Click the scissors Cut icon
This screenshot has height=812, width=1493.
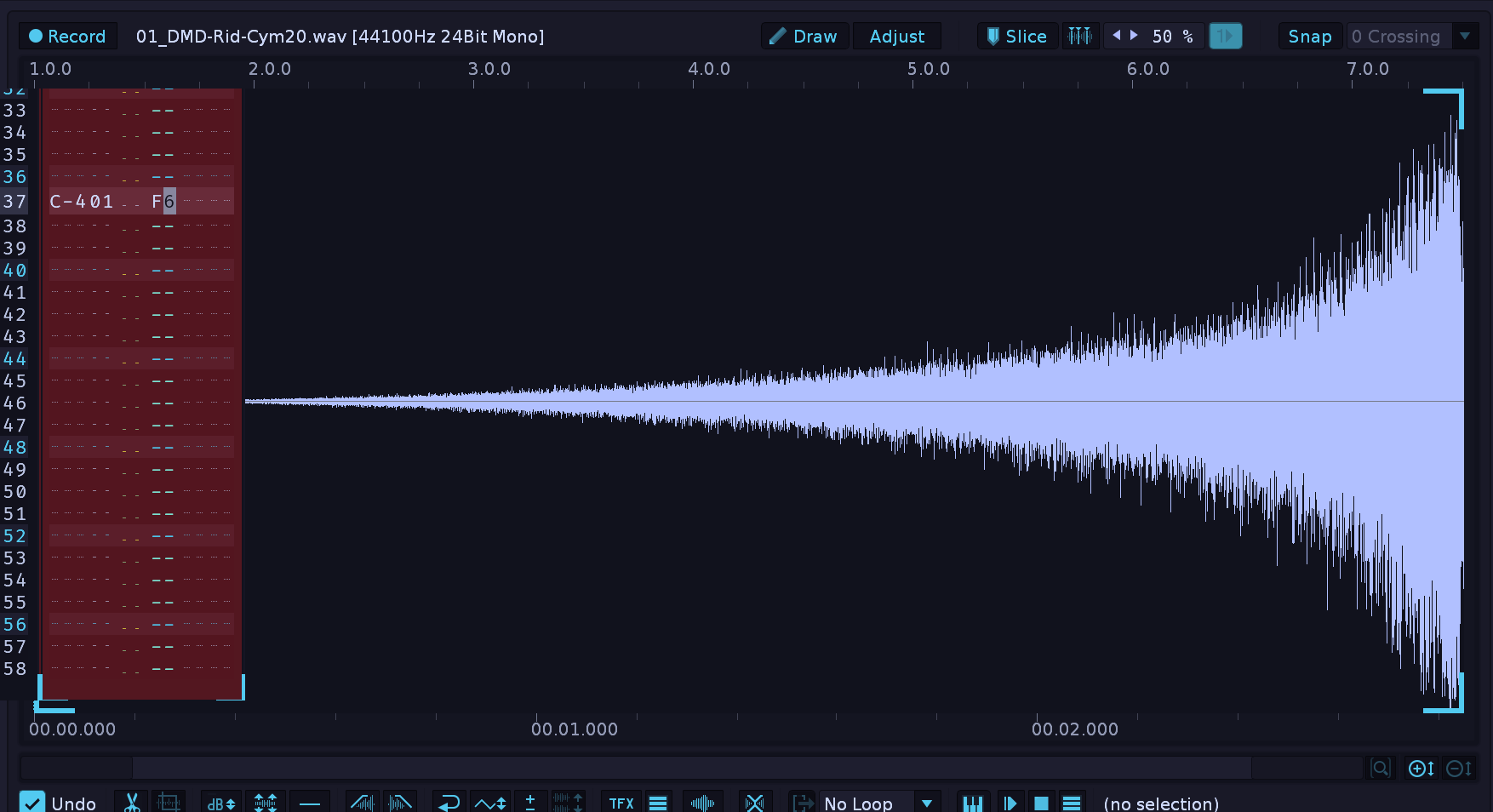[x=132, y=803]
